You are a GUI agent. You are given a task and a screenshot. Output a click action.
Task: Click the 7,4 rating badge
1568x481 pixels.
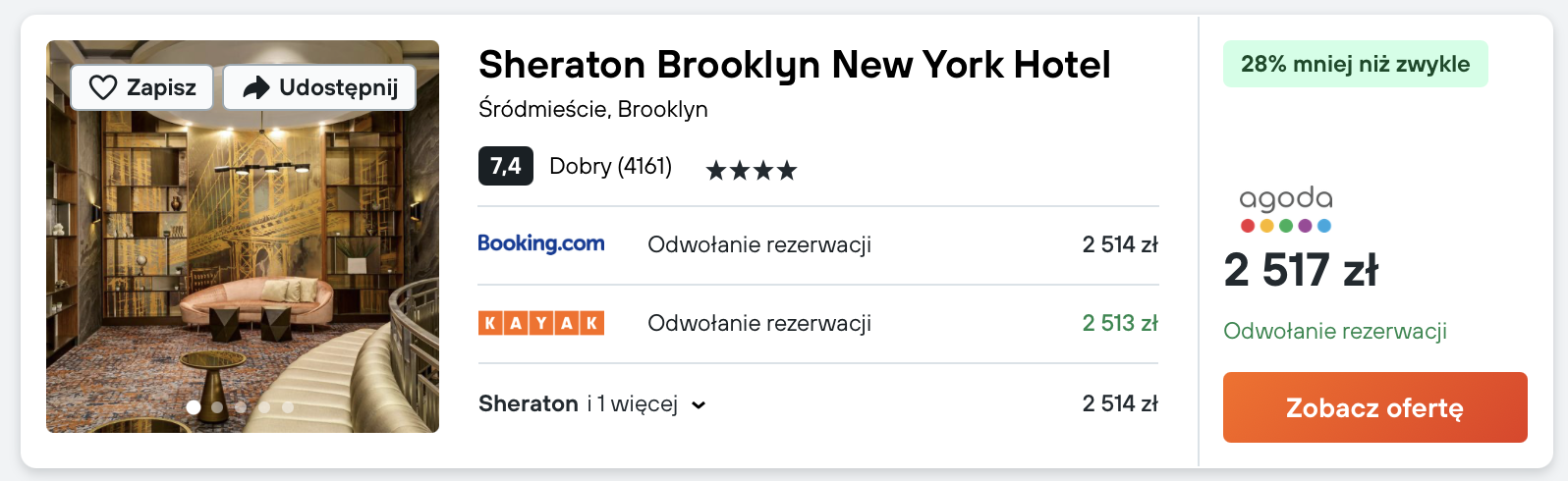[505, 166]
